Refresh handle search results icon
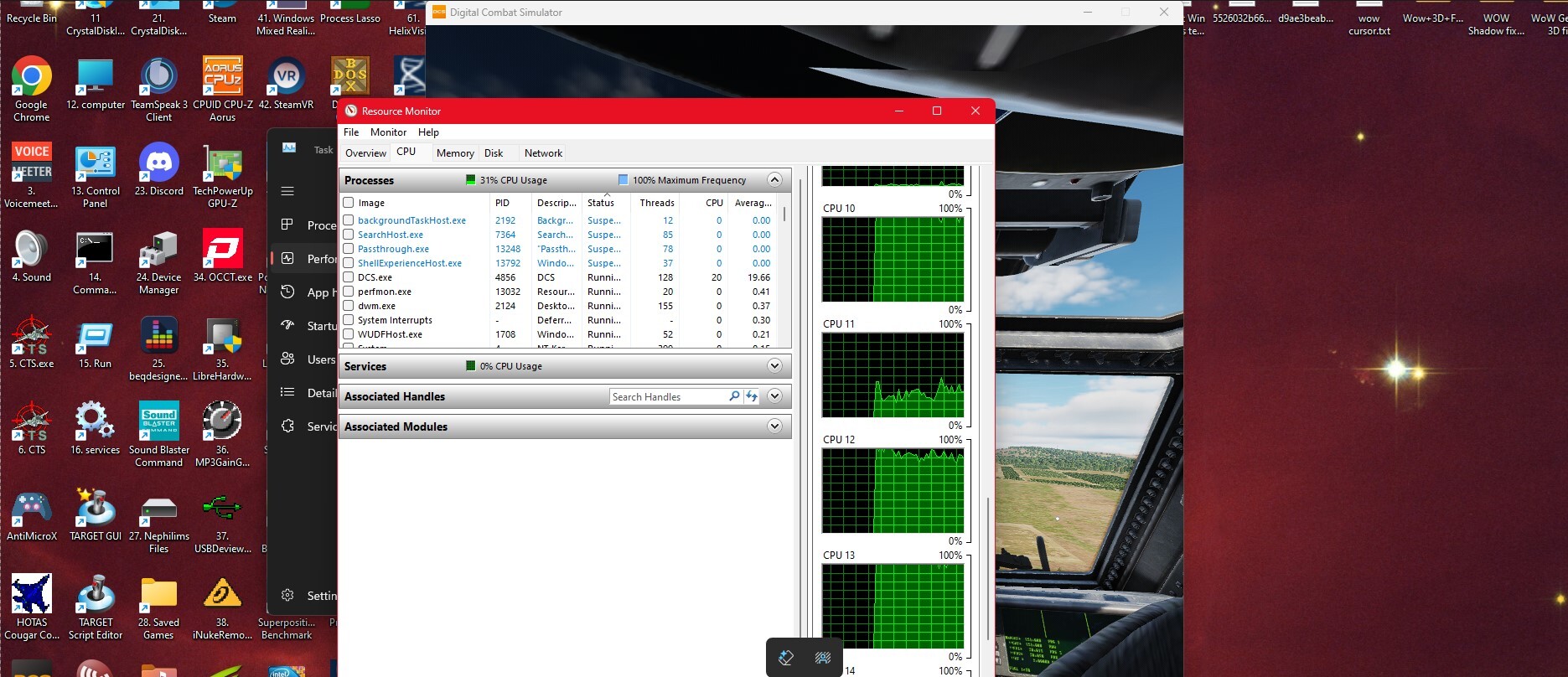This screenshot has width=1568, height=677. click(752, 396)
